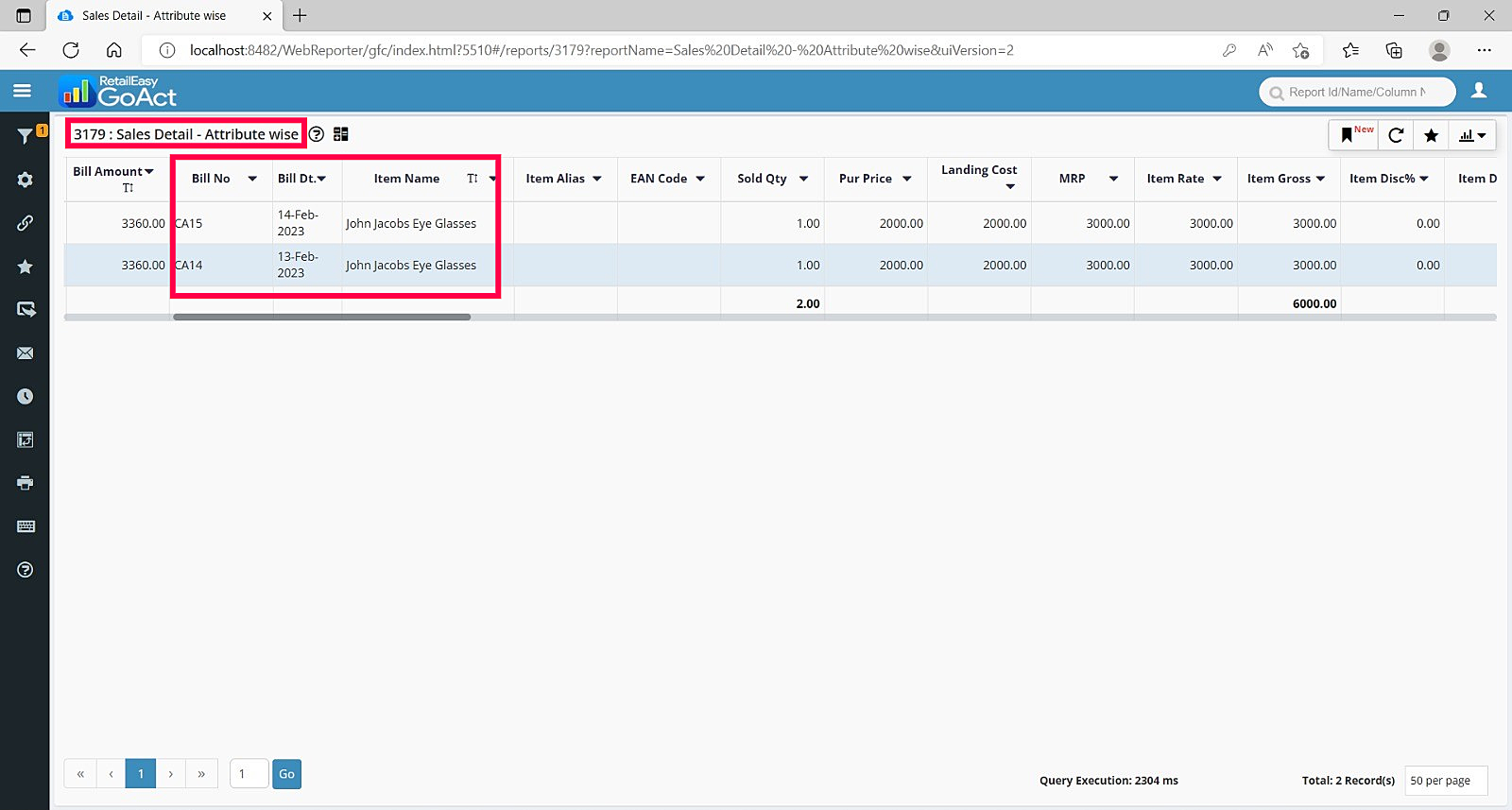Go to last page with » button

(x=201, y=774)
